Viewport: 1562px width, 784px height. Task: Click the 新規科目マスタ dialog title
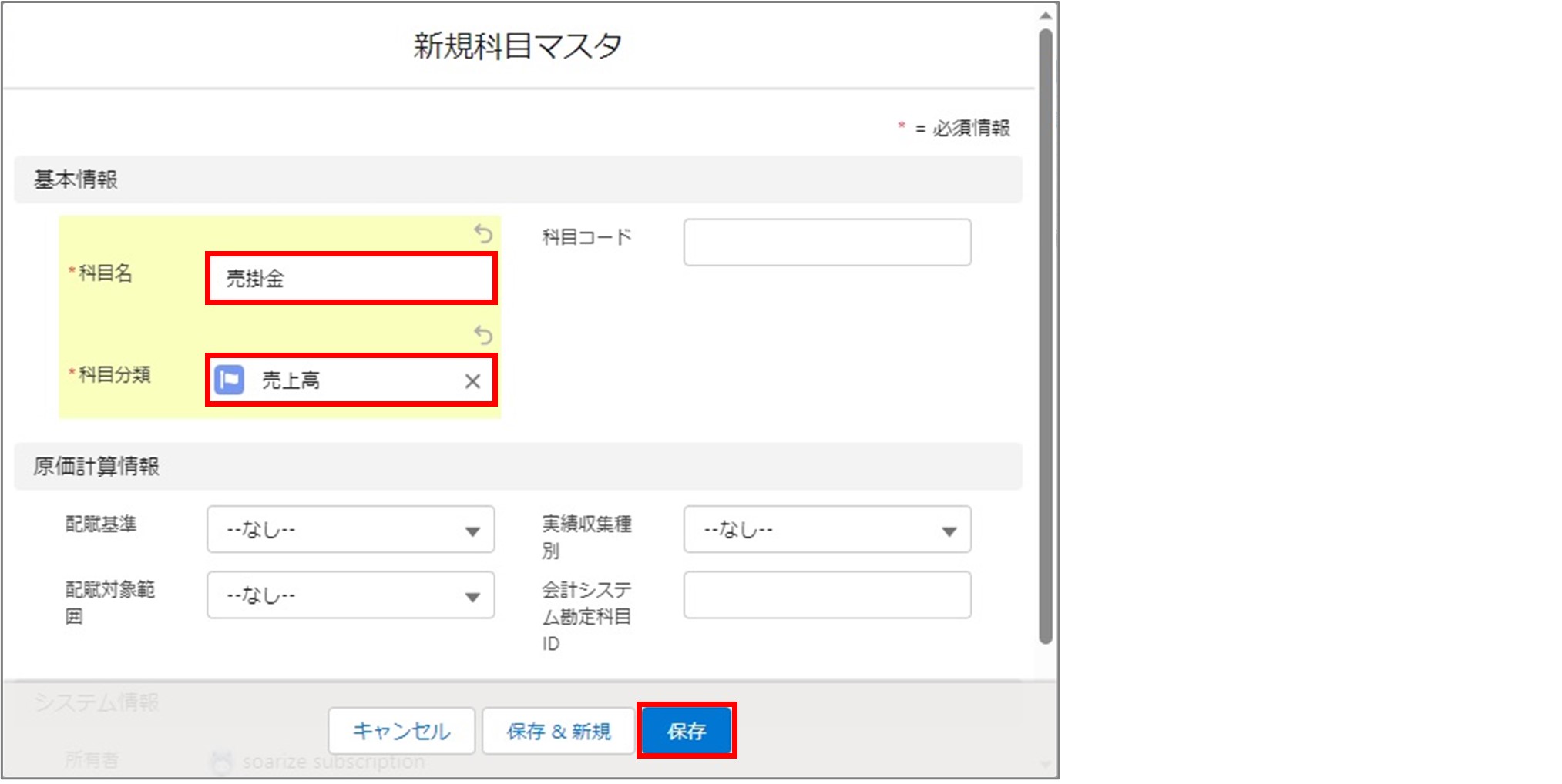[x=518, y=45]
